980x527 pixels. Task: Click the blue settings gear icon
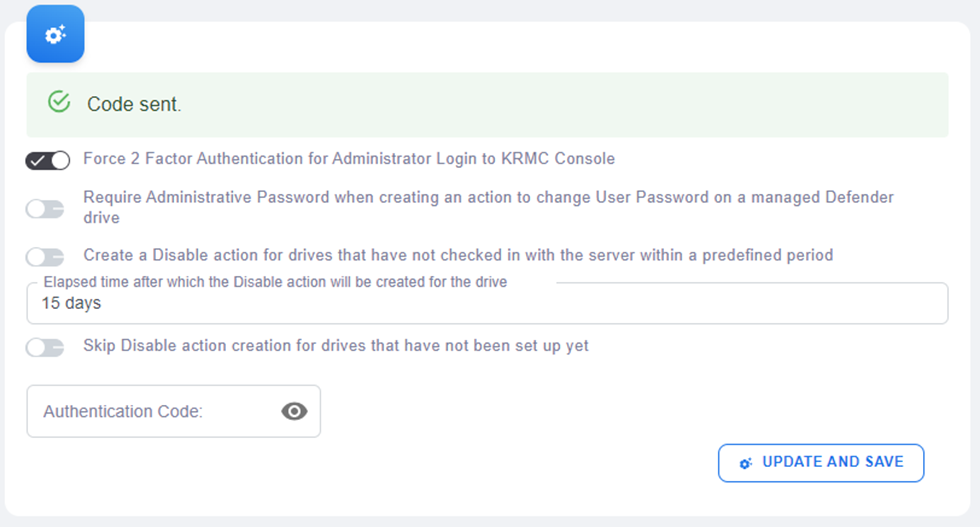[x=55, y=34]
